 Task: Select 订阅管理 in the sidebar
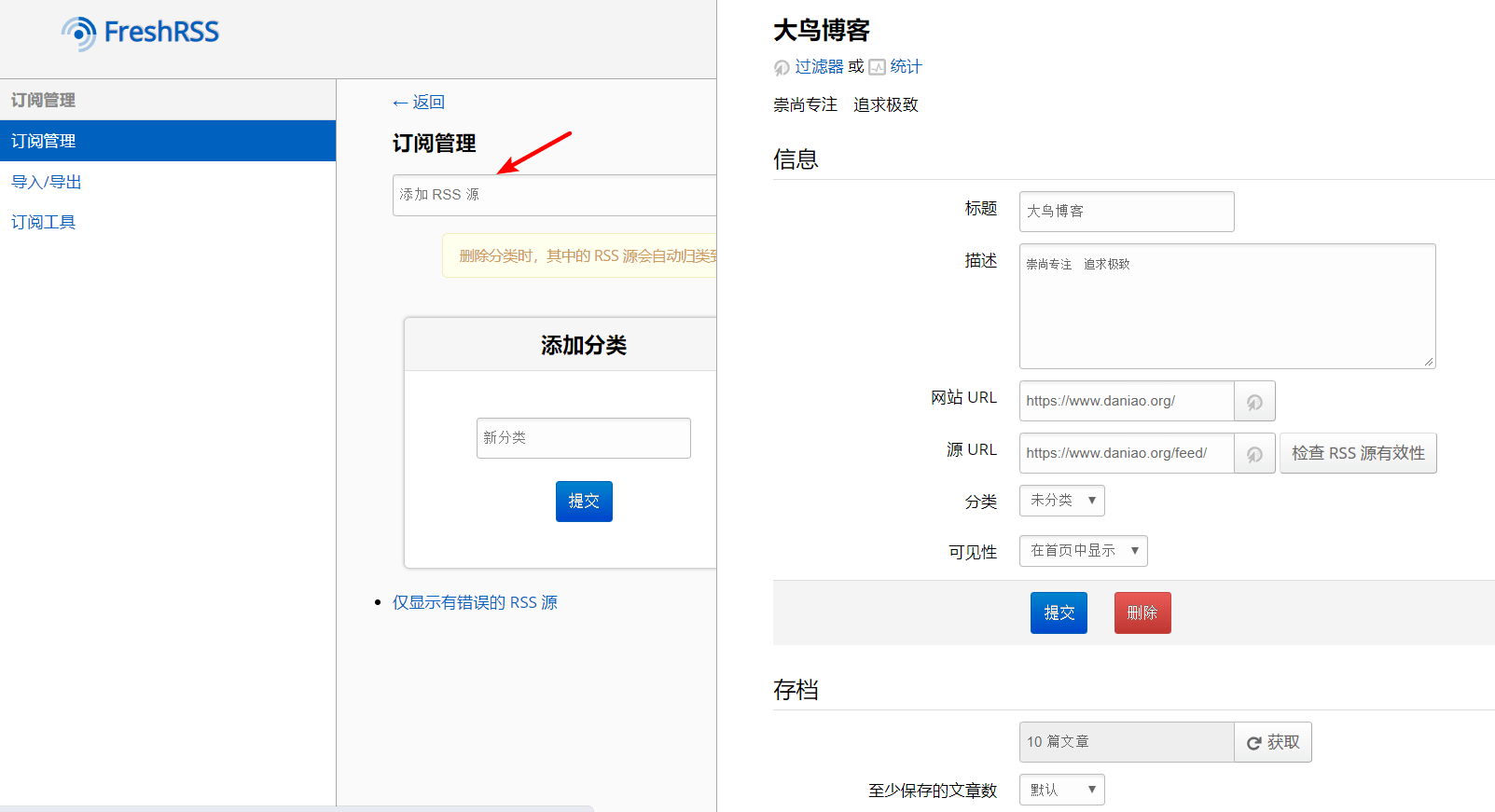pyautogui.click(x=168, y=141)
